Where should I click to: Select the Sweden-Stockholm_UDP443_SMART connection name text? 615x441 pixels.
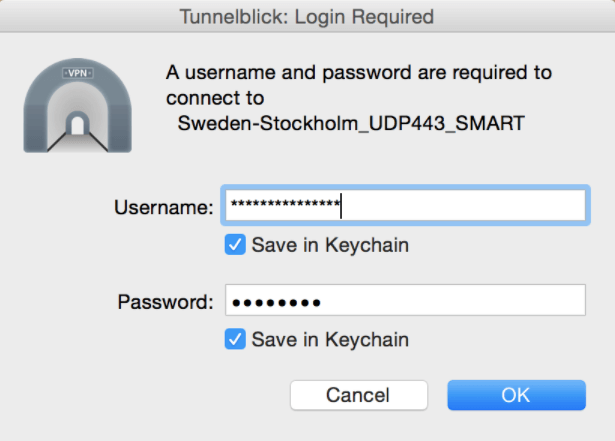coord(351,123)
